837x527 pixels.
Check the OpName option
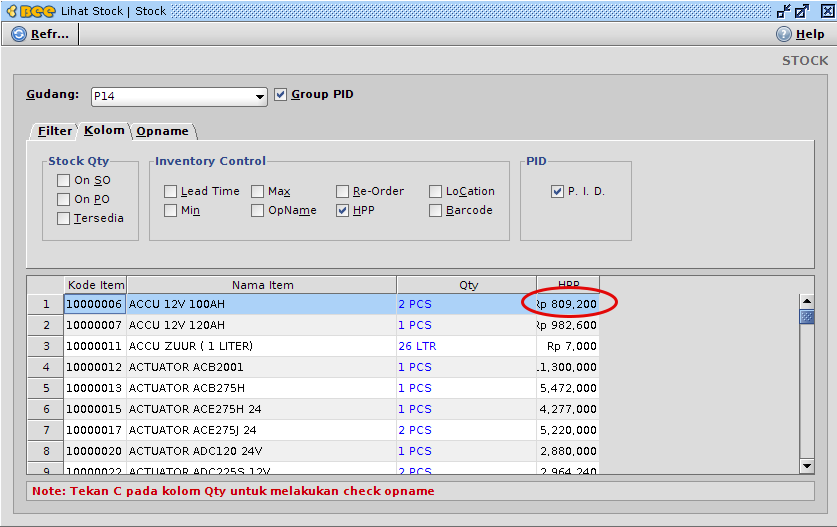click(x=257, y=210)
